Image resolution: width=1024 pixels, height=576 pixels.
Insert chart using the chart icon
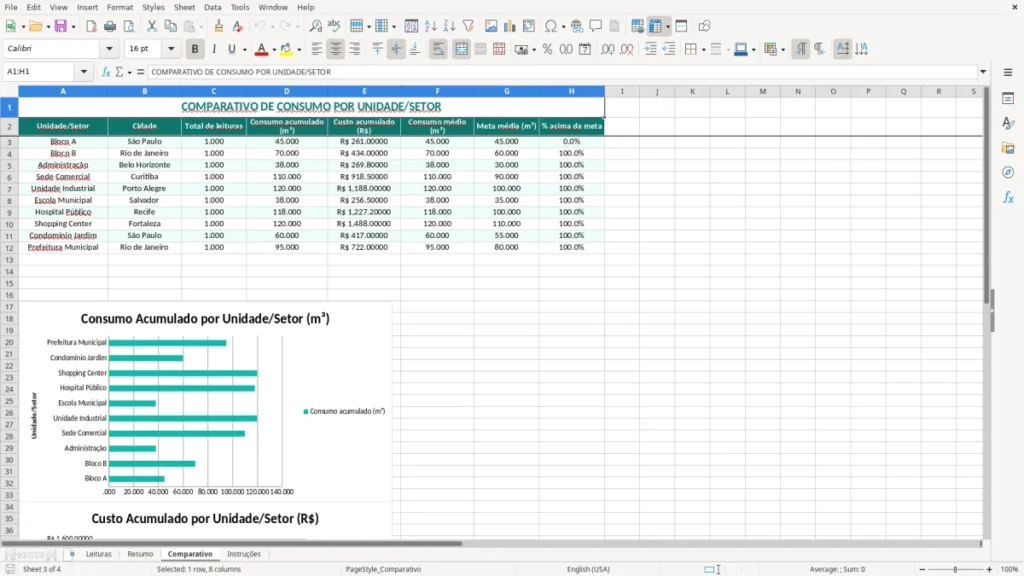[x=509, y=26]
